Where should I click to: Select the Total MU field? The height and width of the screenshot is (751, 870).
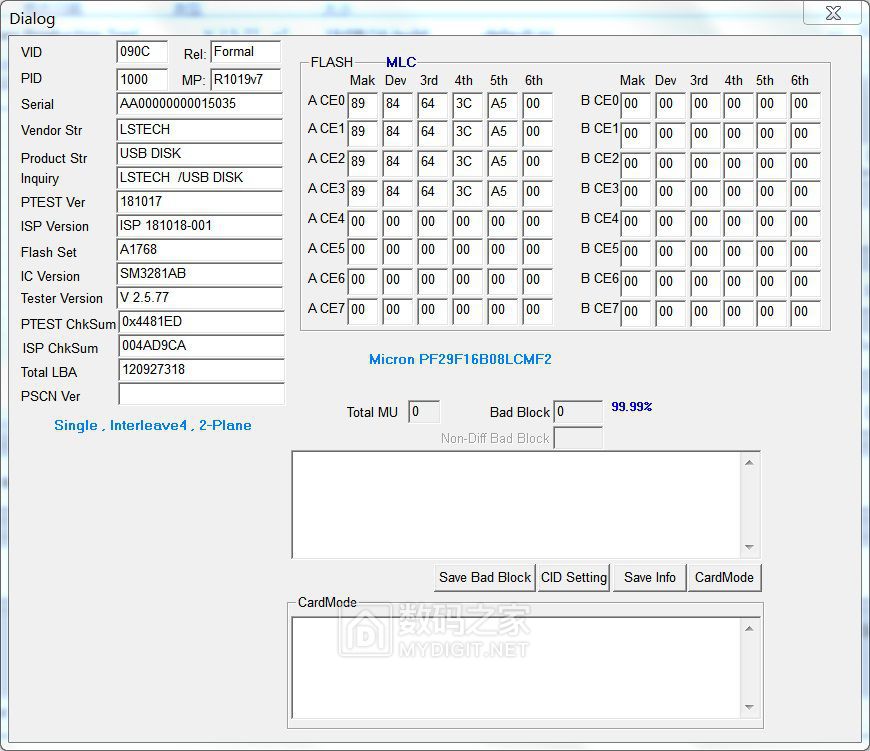pyautogui.click(x=423, y=412)
